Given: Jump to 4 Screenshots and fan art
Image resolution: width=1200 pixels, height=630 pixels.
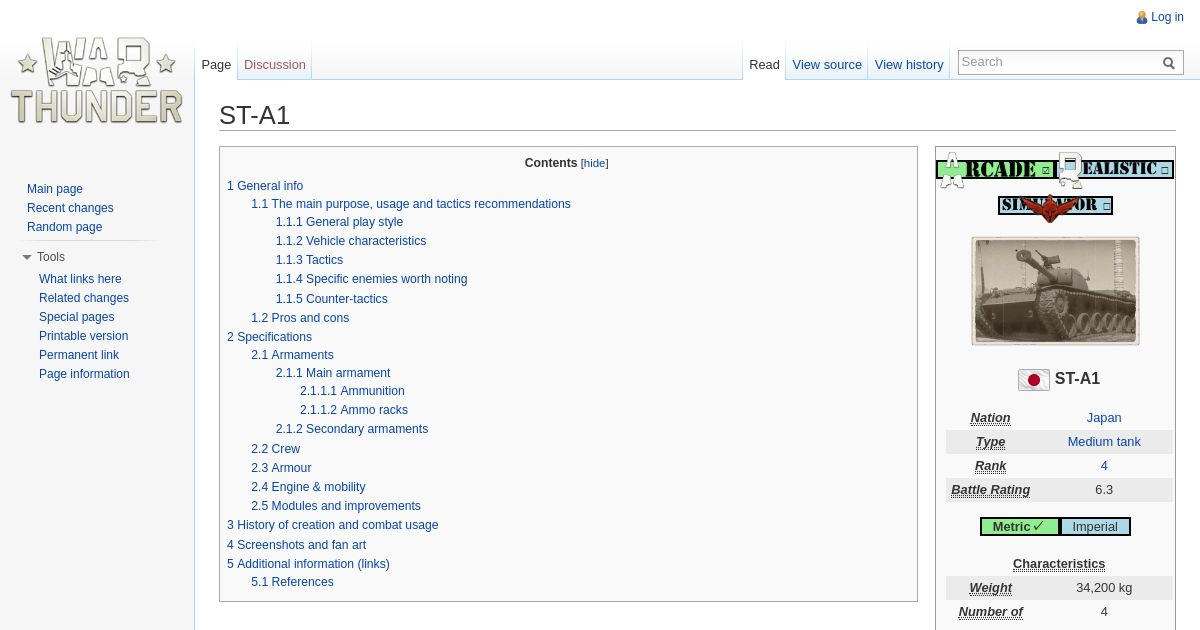Looking at the screenshot, I should pyautogui.click(x=296, y=545).
